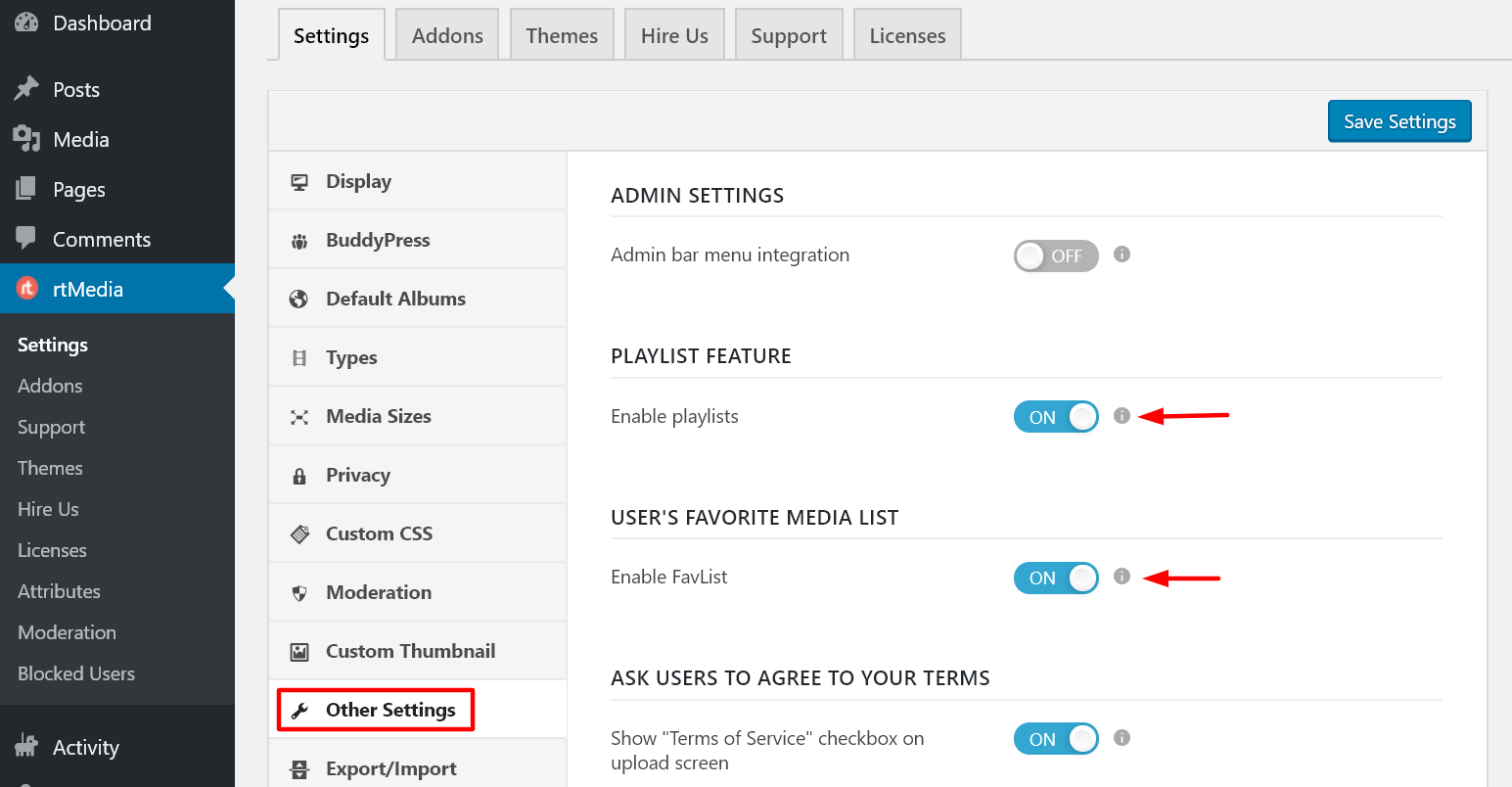Click the info icon beside Enable playlists
This screenshot has width=1512, height=787.
[x=1122, y=416]
